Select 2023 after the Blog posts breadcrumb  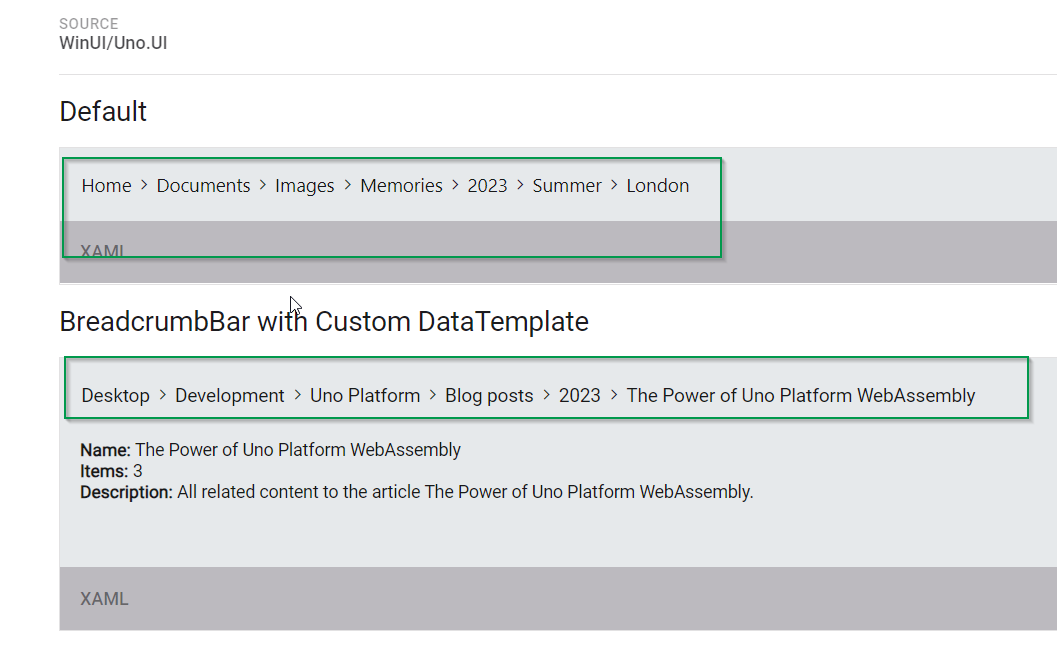click(x=580, y=396)
